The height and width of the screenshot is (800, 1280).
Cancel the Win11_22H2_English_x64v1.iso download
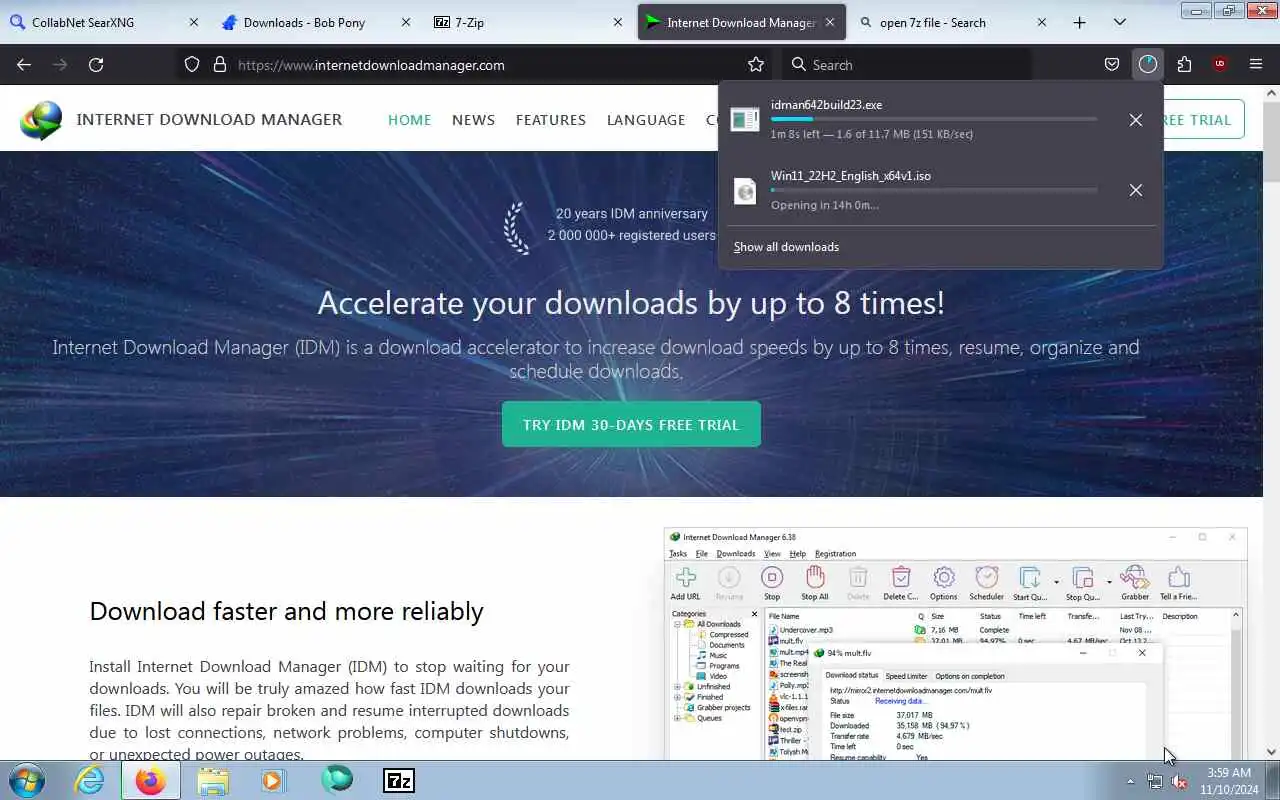click(x=1135, y=190)
